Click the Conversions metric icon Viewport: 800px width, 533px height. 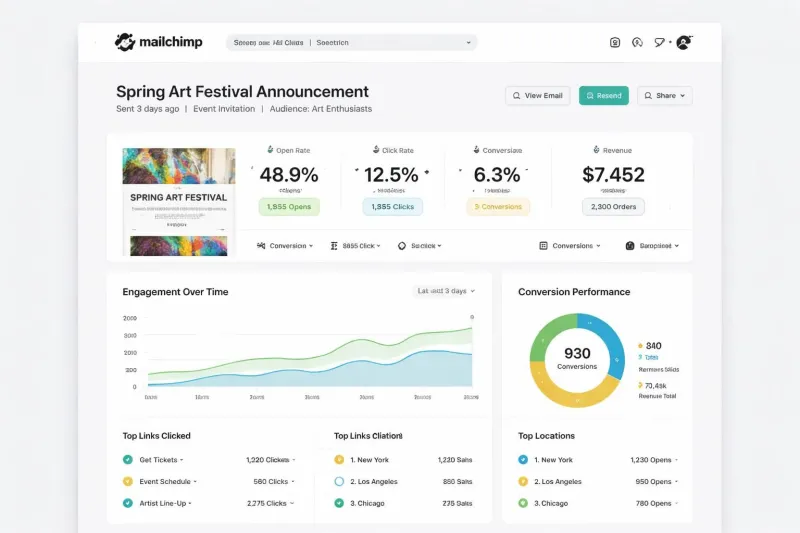[x=477, y=149]
